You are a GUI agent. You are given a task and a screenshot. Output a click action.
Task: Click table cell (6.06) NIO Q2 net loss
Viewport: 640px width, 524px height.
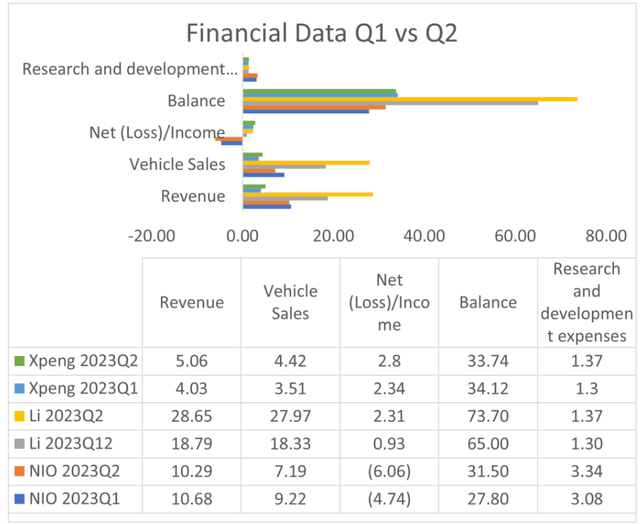(389, 471)
